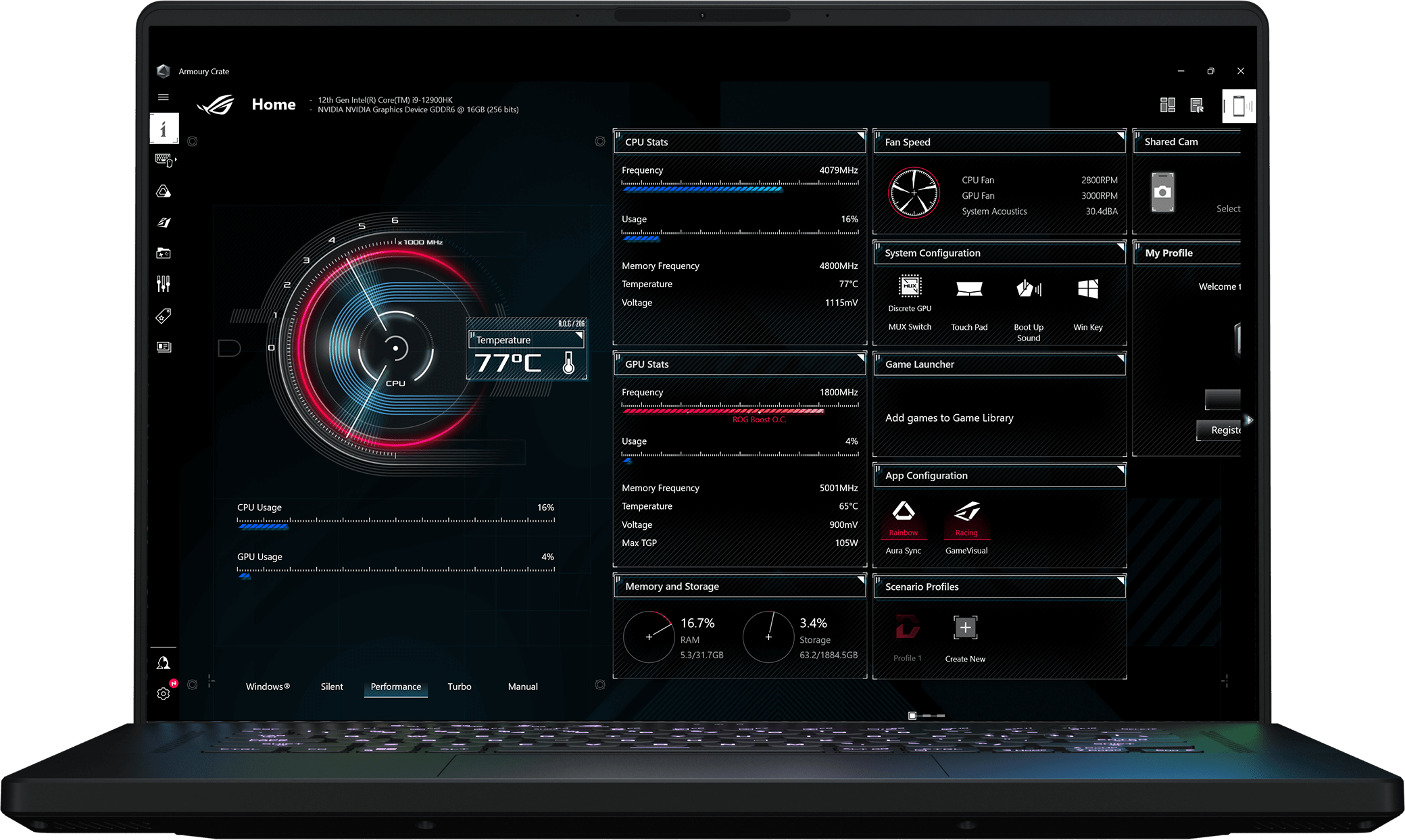Click Add games to Game Library

[949, 418]
